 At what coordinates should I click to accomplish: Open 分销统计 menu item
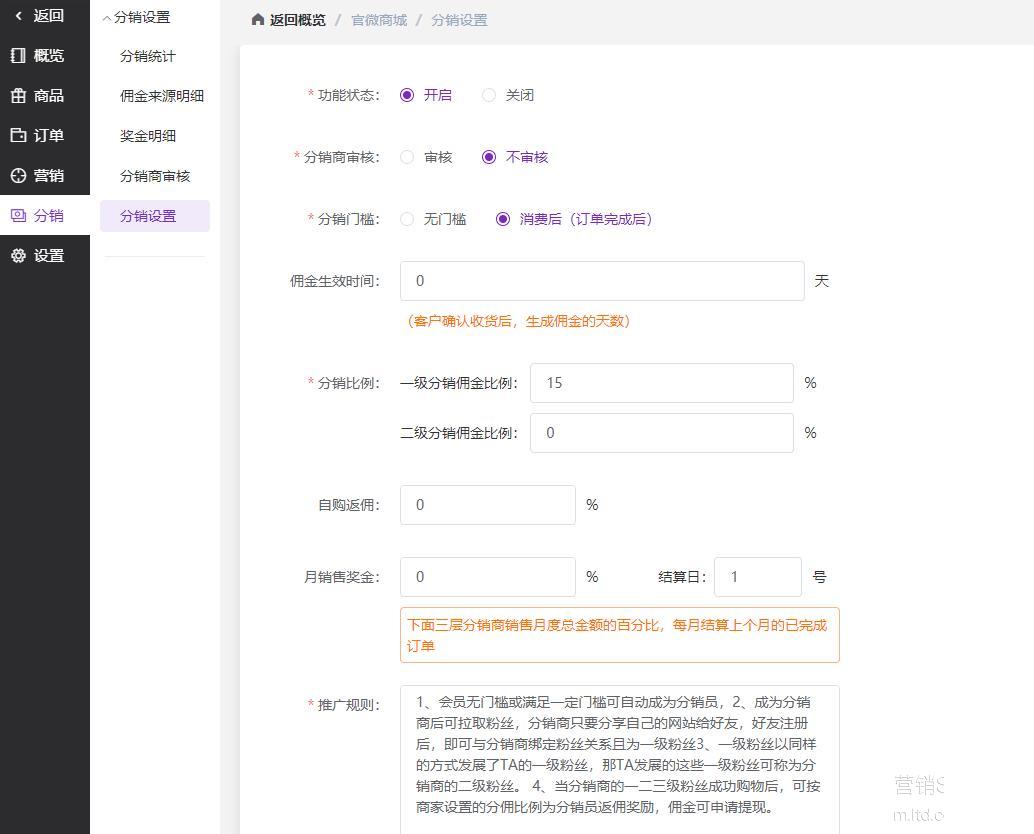(148, 56)
